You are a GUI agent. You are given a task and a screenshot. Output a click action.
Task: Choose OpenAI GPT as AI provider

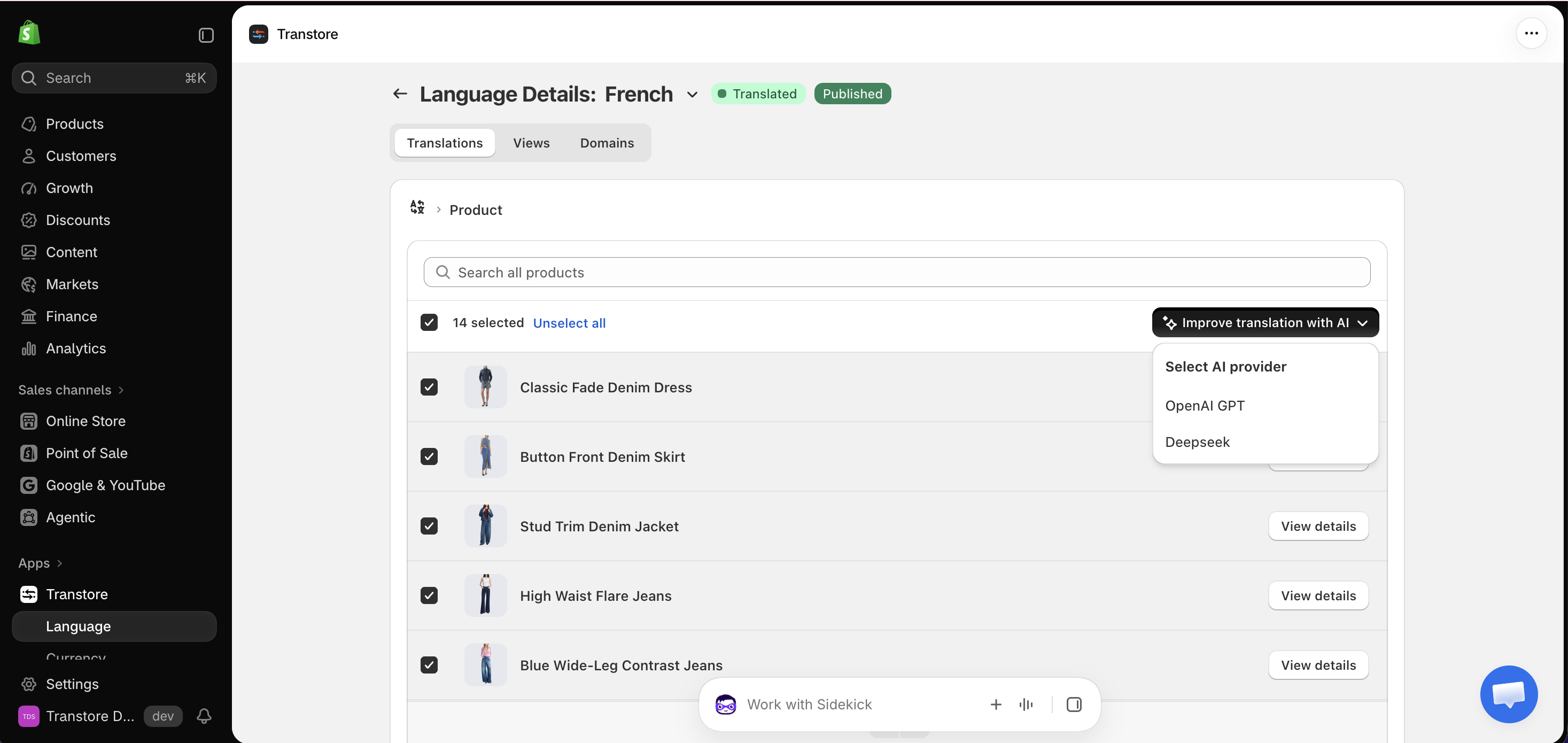point(1266,406)
